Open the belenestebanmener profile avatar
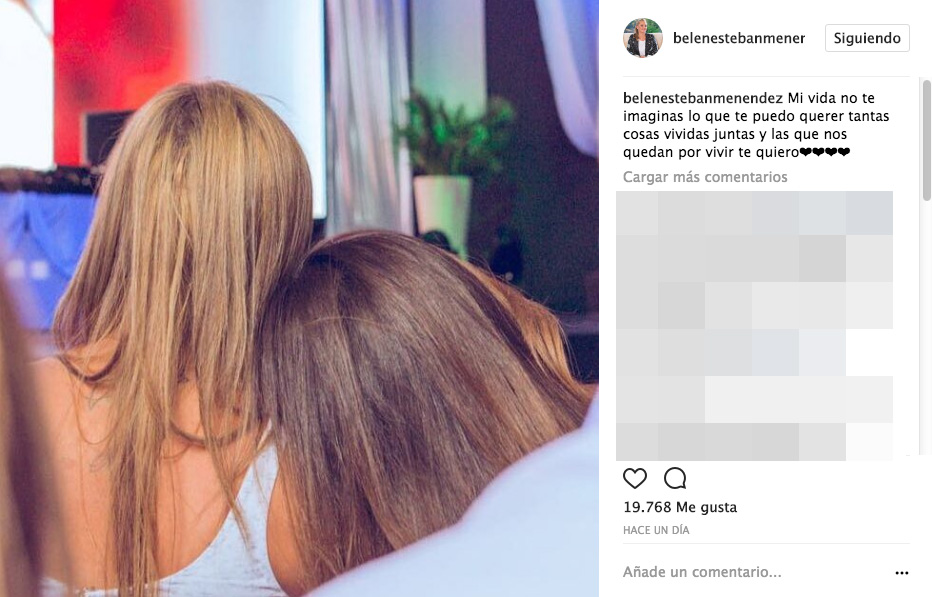The width and height of the screenshot is (932, 597). (x=643, y=38)
